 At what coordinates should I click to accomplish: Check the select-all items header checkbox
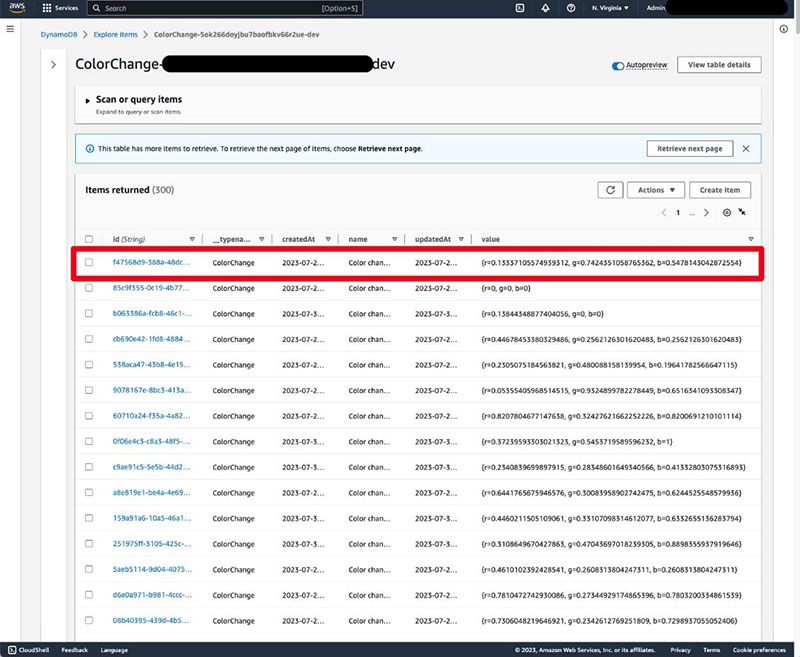pyautogui.click(x=89, y=239)
